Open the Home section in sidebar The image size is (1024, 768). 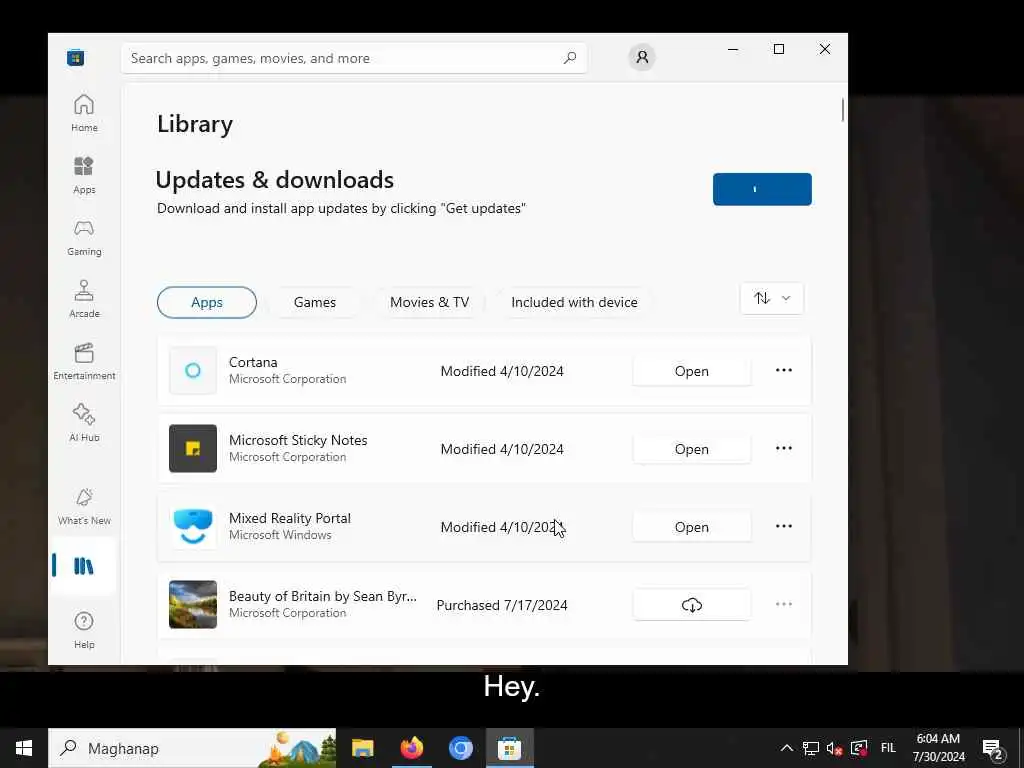[x=84, y=113]
